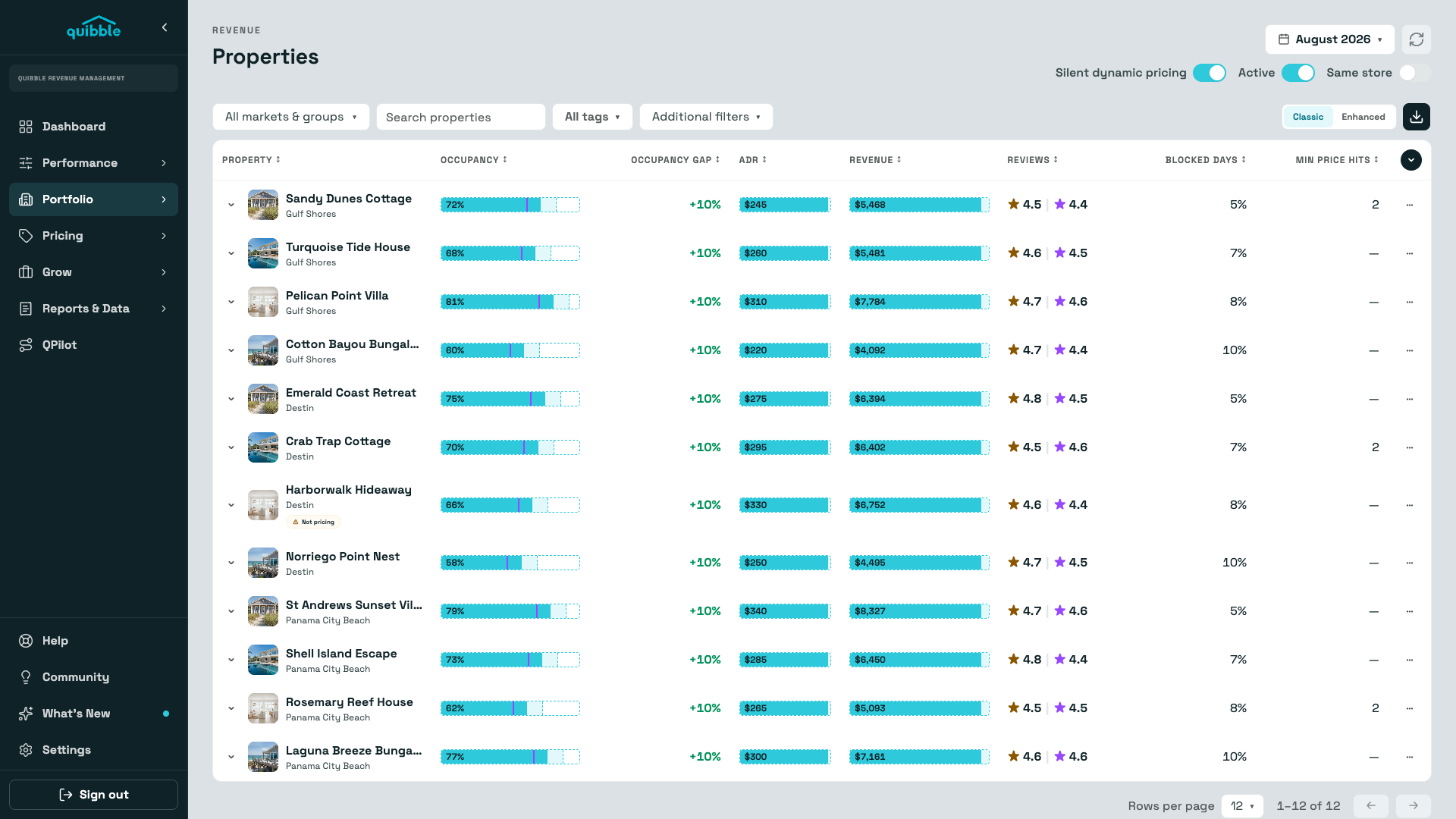Click St Andrews Sunset Villa revenue bar
Viewport: 1456px width, 819px height.
tap(919, 611)
